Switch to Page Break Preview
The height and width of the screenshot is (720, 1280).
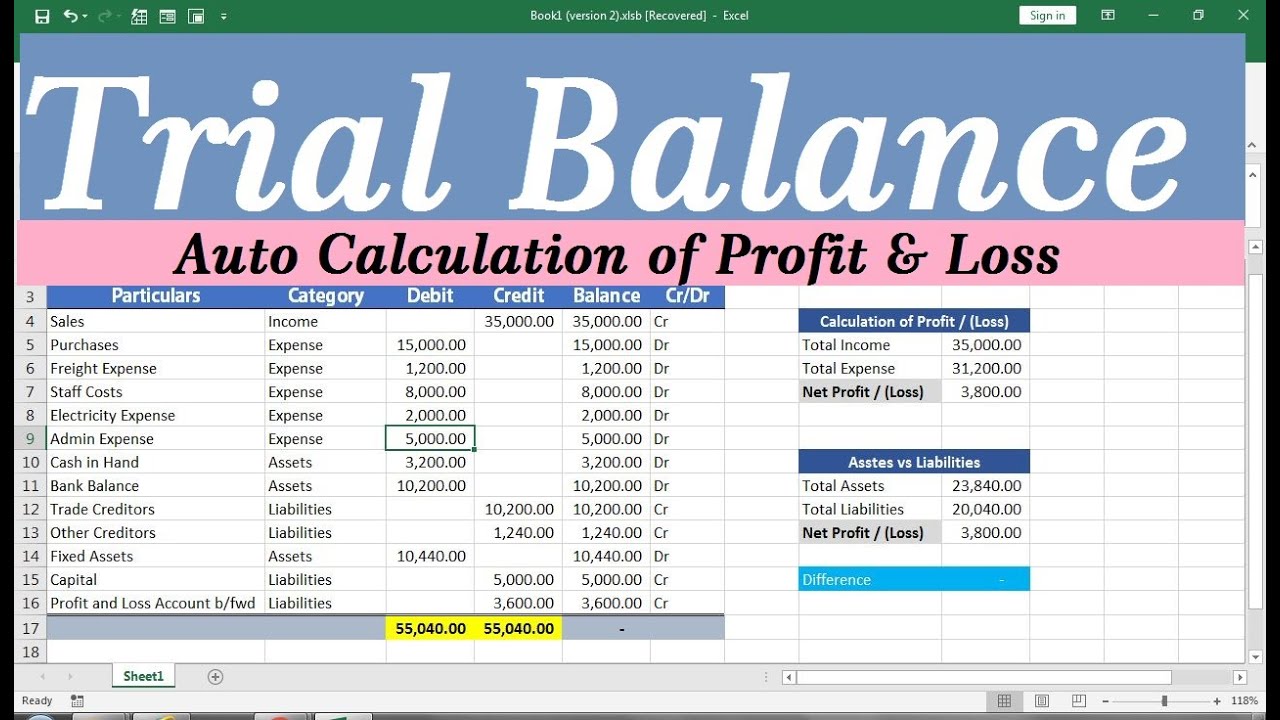tap(1079, 701)
